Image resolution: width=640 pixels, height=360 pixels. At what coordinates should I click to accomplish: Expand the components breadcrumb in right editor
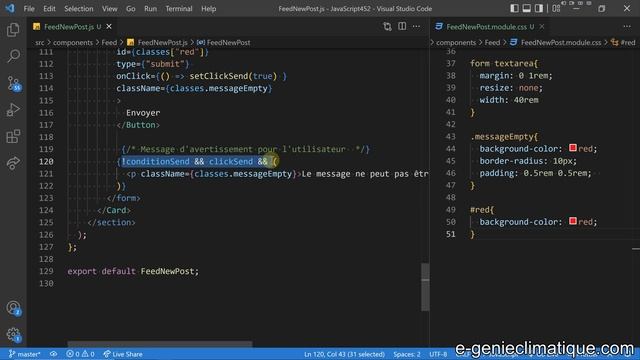tap(456, 42)
